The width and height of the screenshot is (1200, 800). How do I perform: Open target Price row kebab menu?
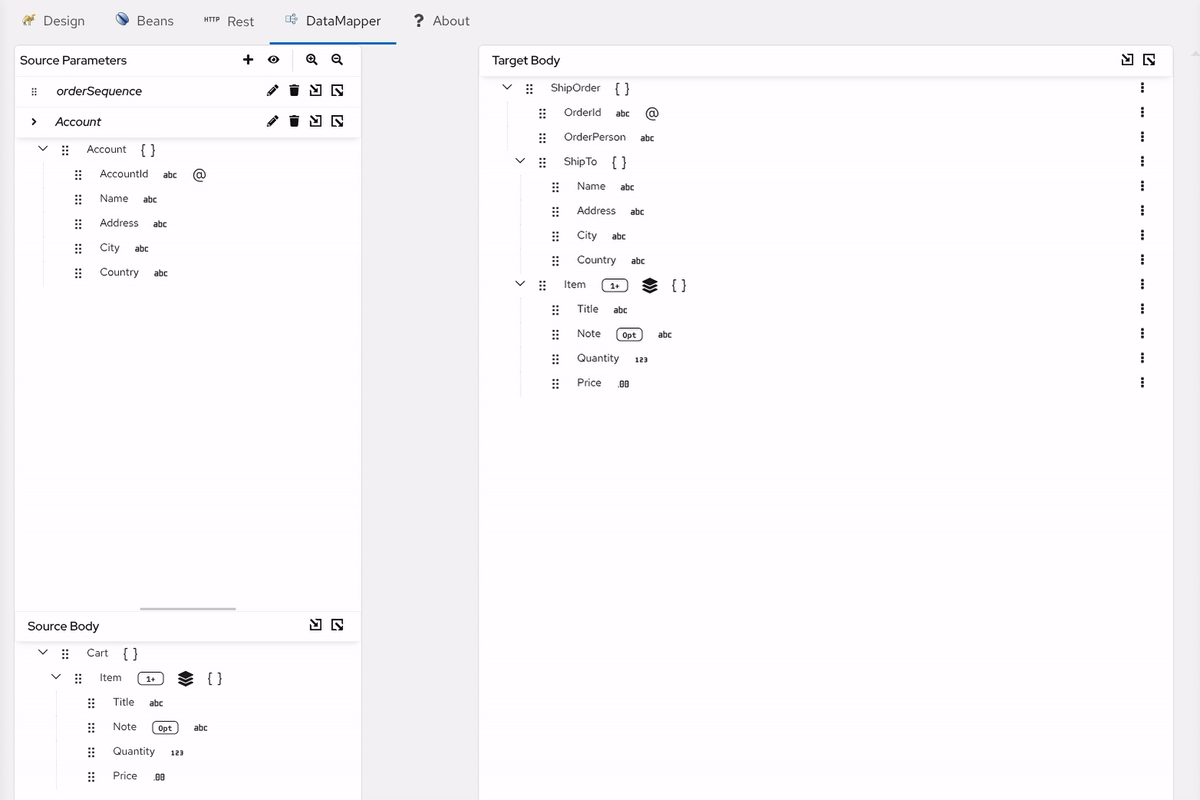[1142, 383]
